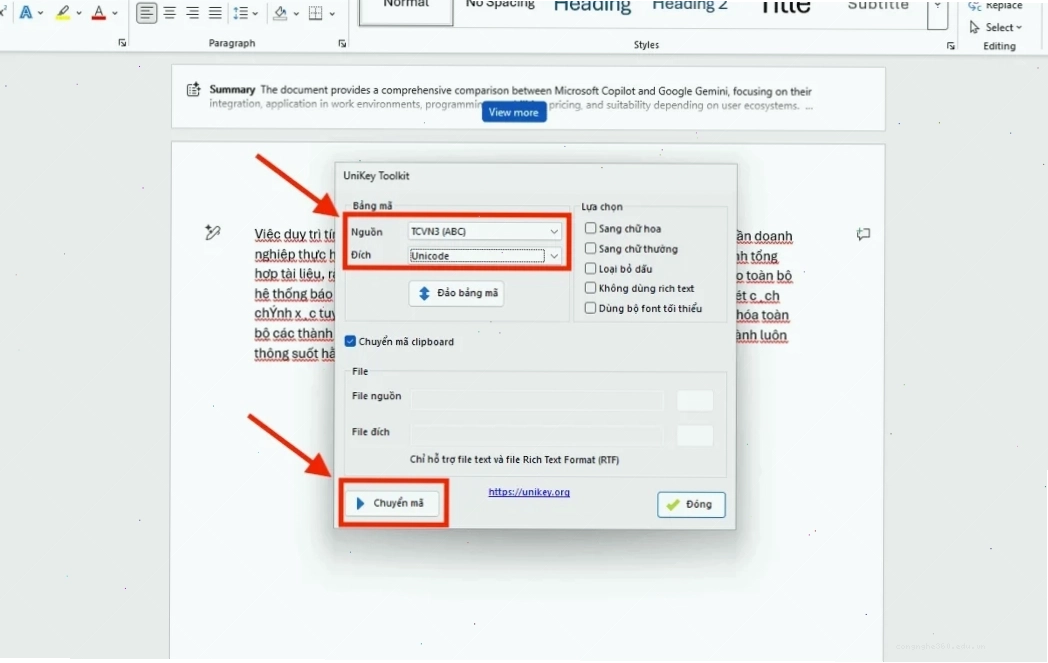Click Replace in the Editing group
The image size is (1048, 663).
(x=996, y=6)
